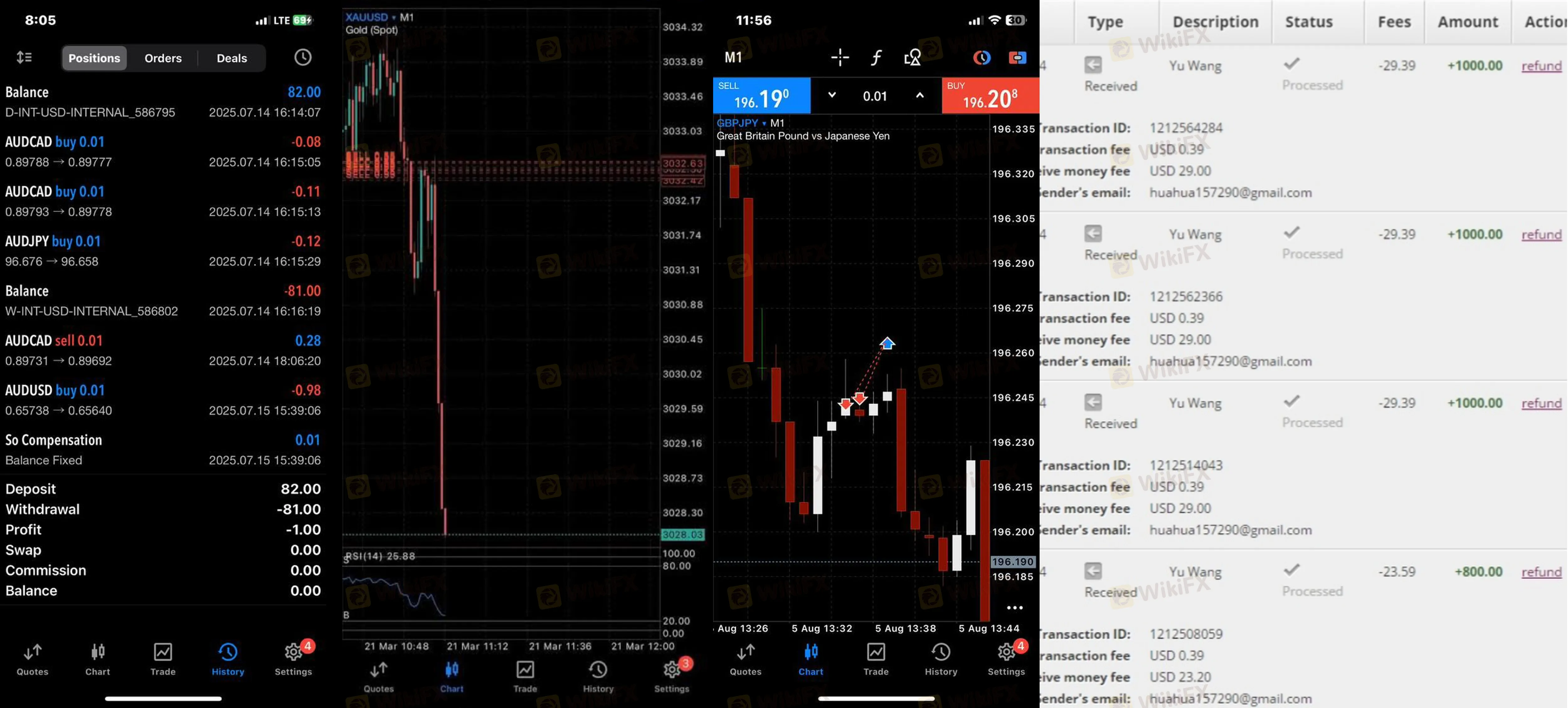The width and height of the screenshot is (1568, 708).
Task: Open the Trade icon under GBPJPY chart
Action: (x=875, y=659)
